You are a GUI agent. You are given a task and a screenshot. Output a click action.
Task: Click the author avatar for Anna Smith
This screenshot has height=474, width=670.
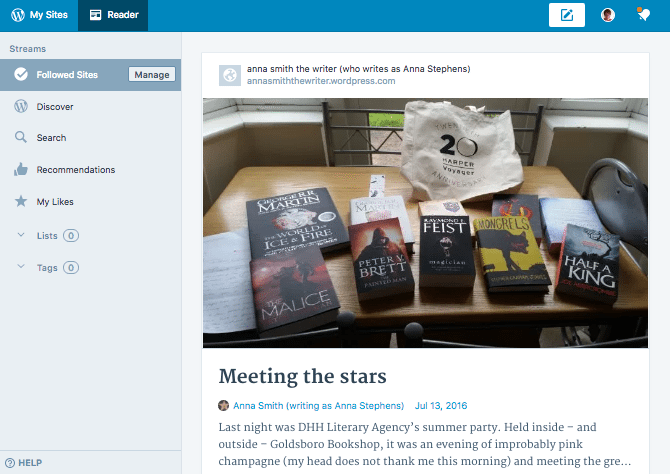pyautogui.click(x=223, y=405)
